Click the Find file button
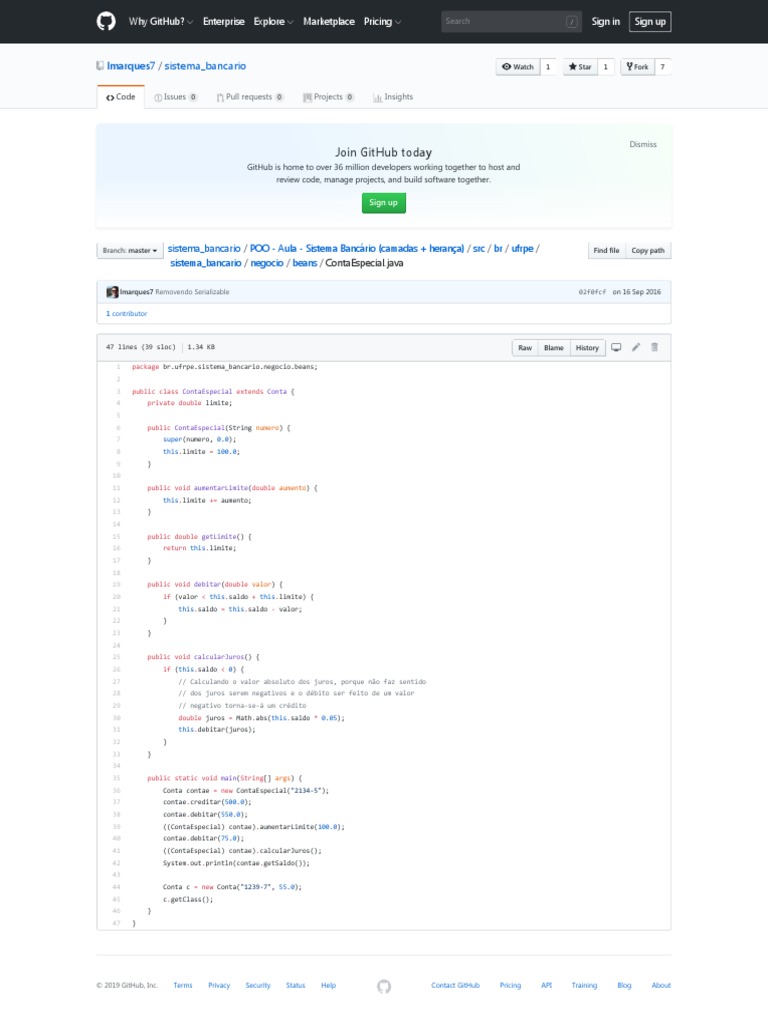This screenshot has width=768, height=1024. (x=606, y=250)
